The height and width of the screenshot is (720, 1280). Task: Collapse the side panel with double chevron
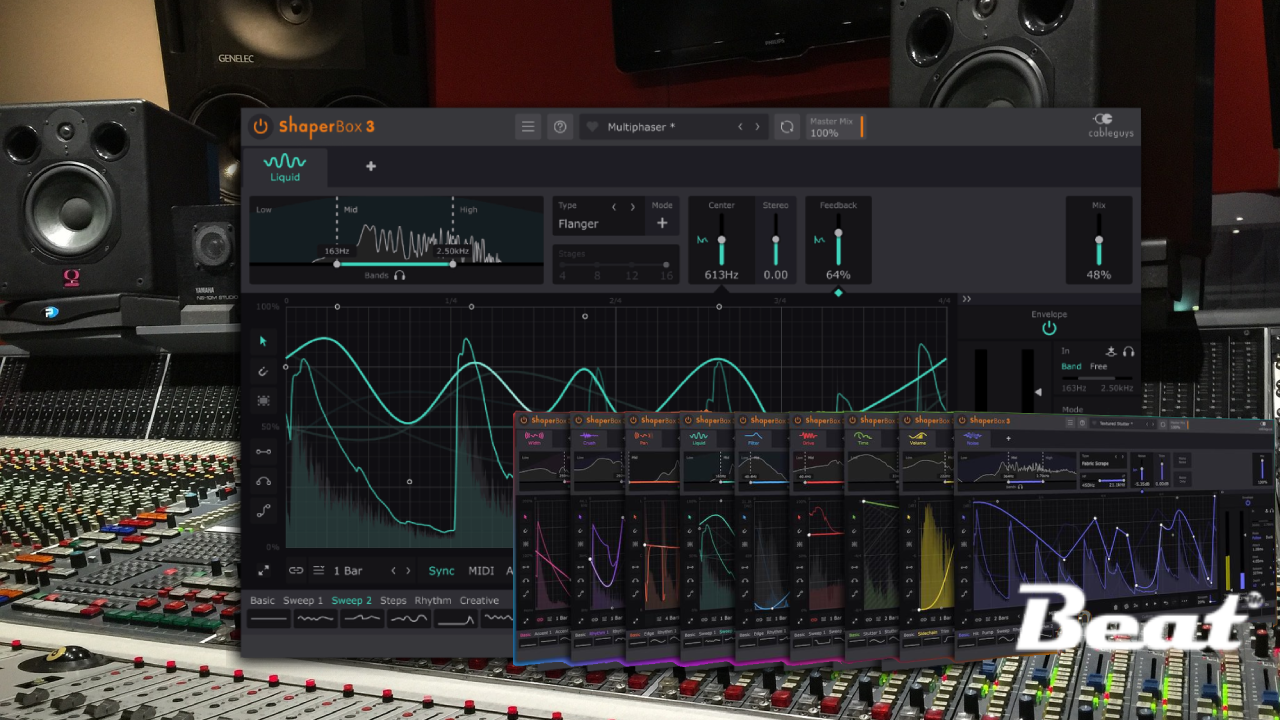[x=967, y=299]
